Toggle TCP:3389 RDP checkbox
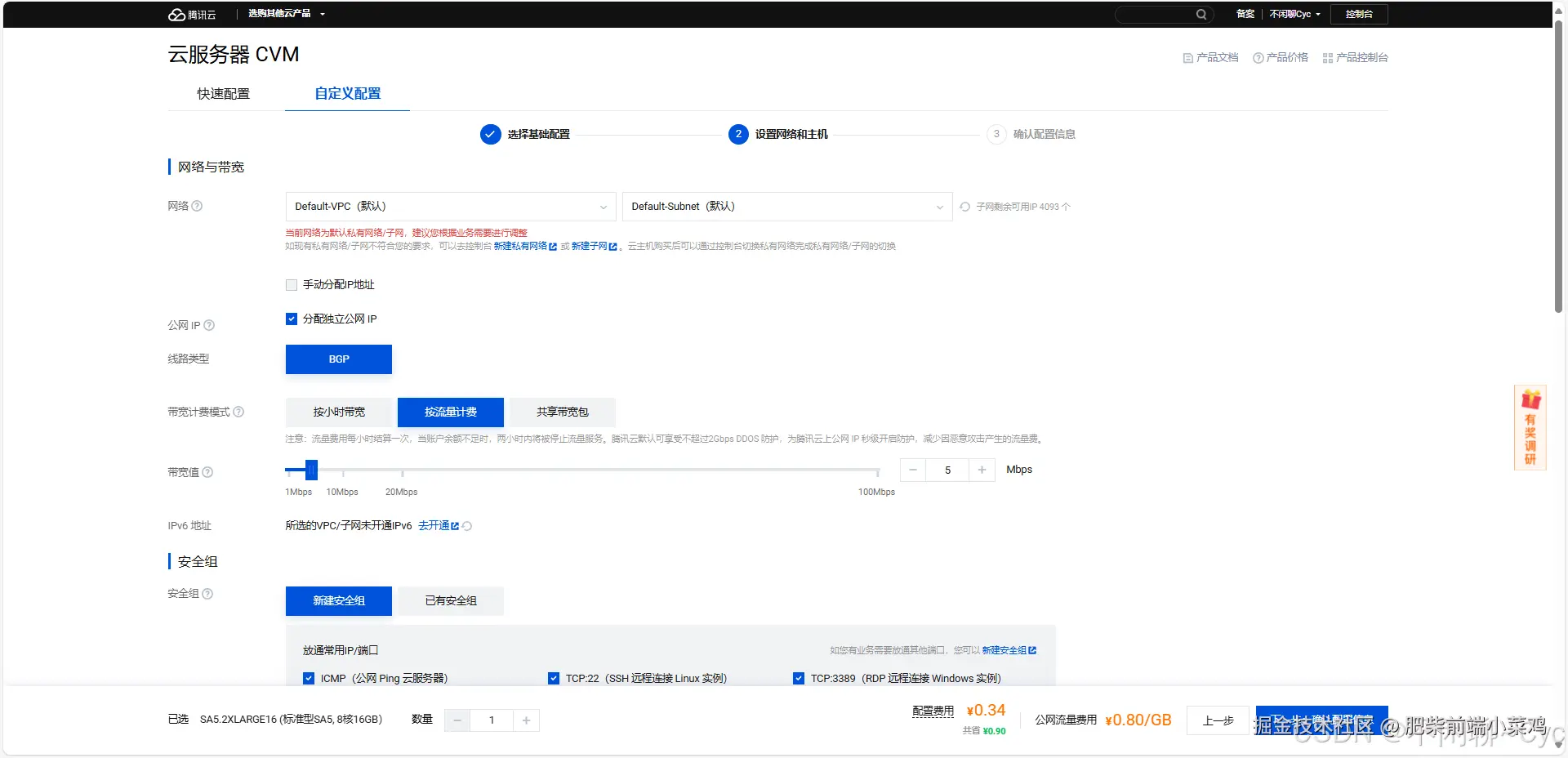Screen dimensions: 1568x758 (x=799, y=678)
